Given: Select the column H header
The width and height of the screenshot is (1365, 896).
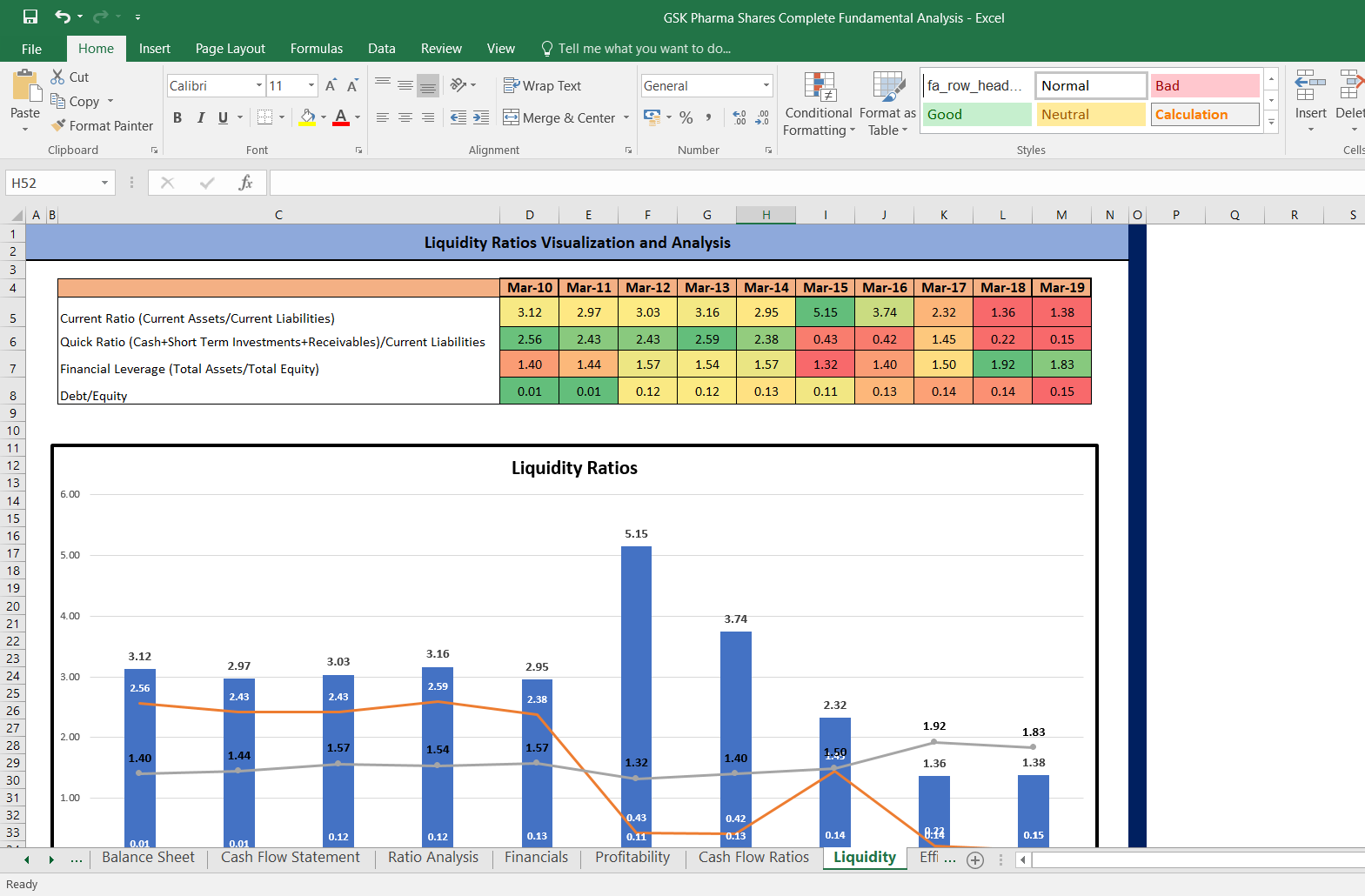Looking at the screenshot, I should (766, 215).
